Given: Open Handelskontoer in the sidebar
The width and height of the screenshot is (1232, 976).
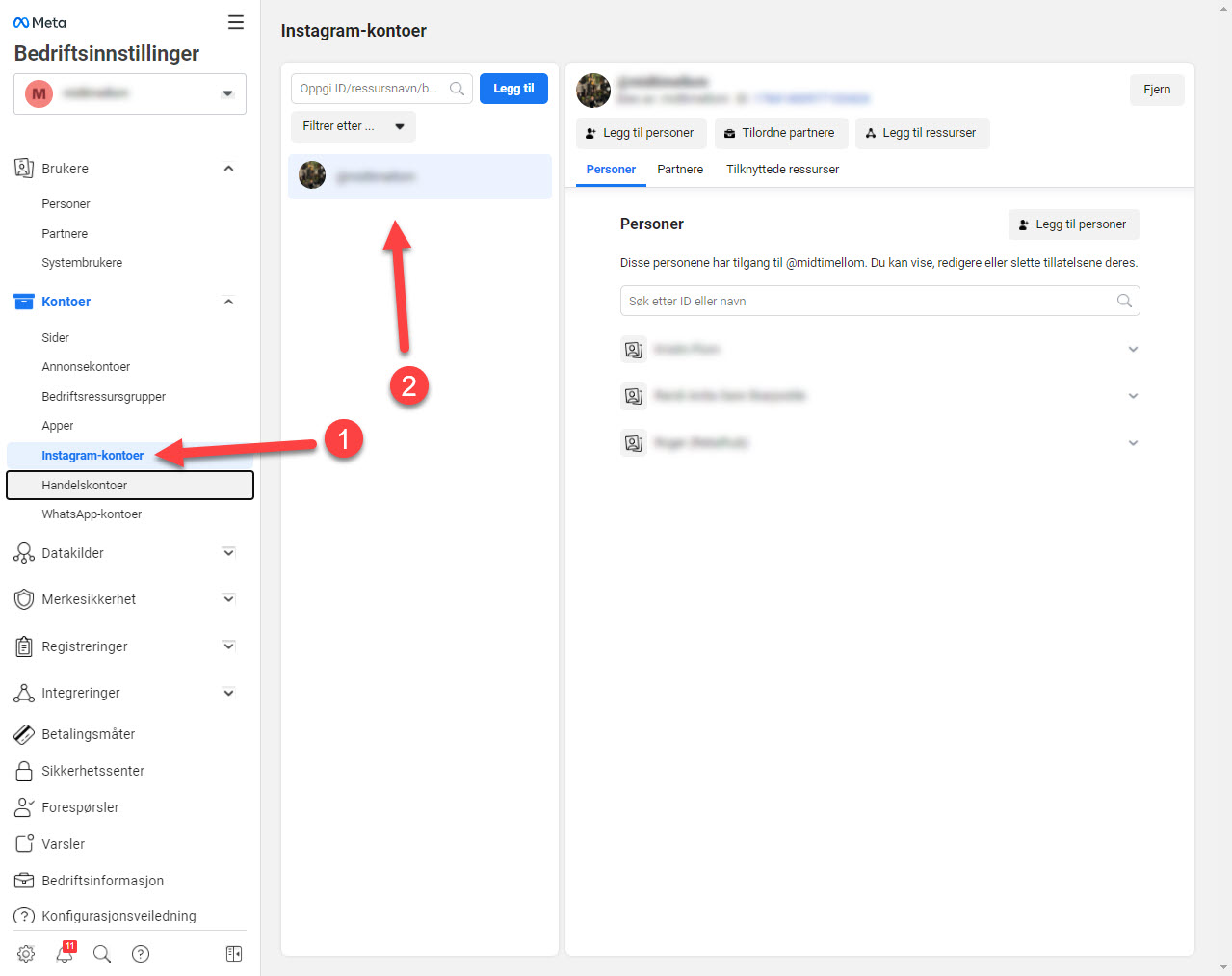Looking at the screenshot, I should click(x=130, y=486).
